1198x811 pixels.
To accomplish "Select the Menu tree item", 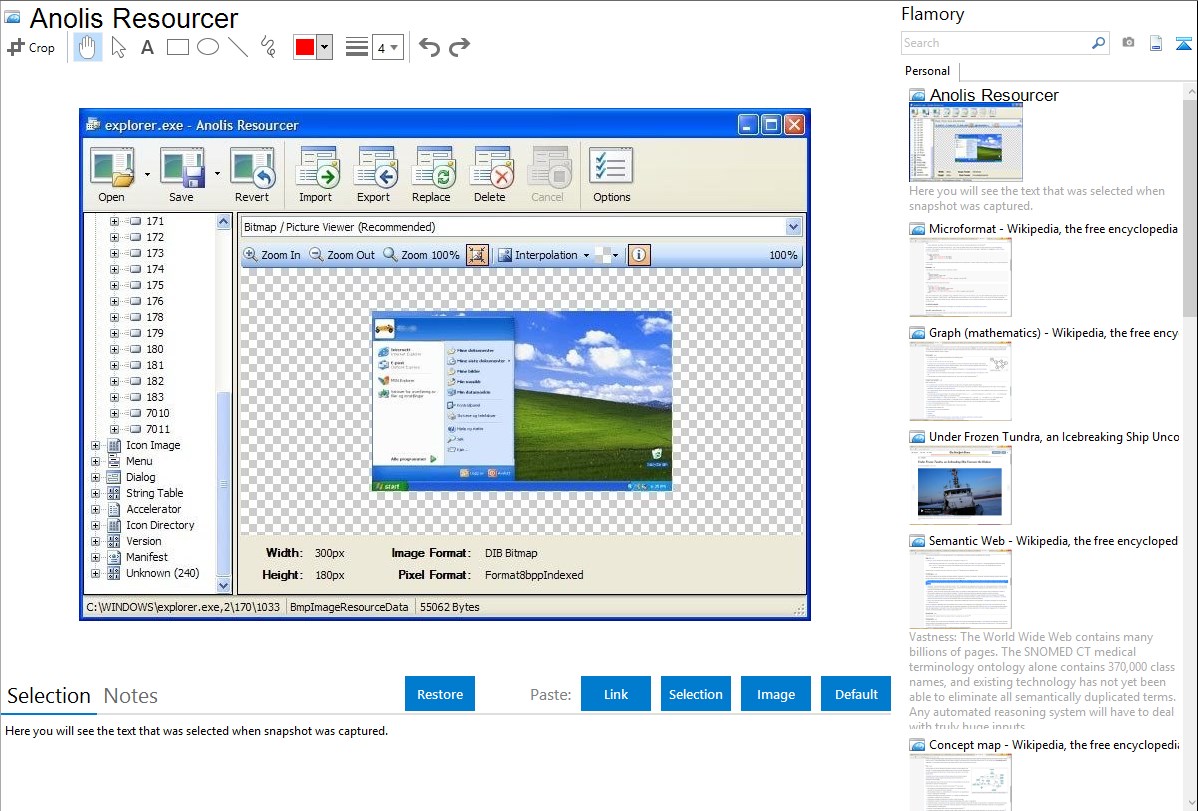I will click(139, 462).
